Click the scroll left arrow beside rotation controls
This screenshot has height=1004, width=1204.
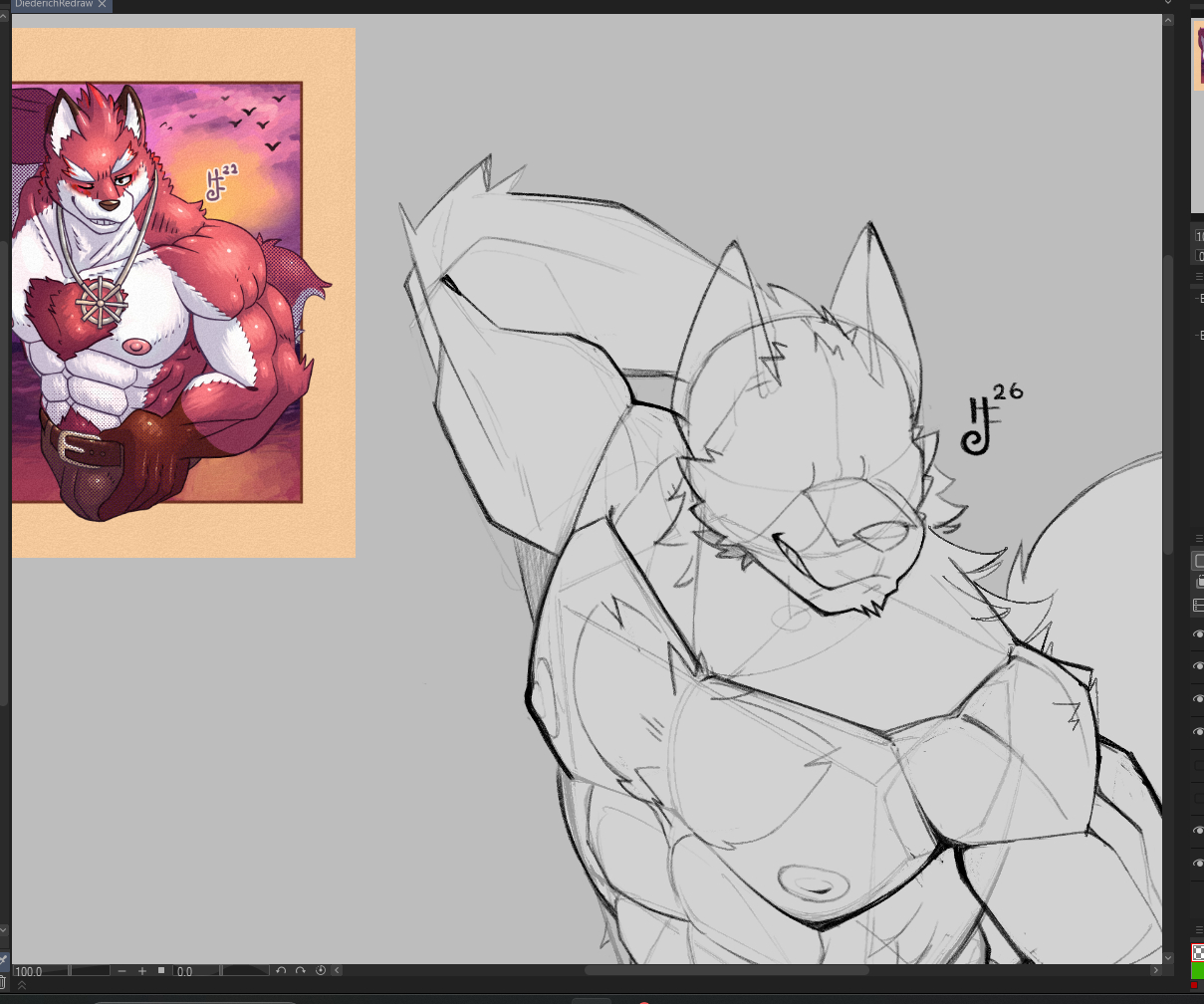pyautogui.click(x=337, y=971)
